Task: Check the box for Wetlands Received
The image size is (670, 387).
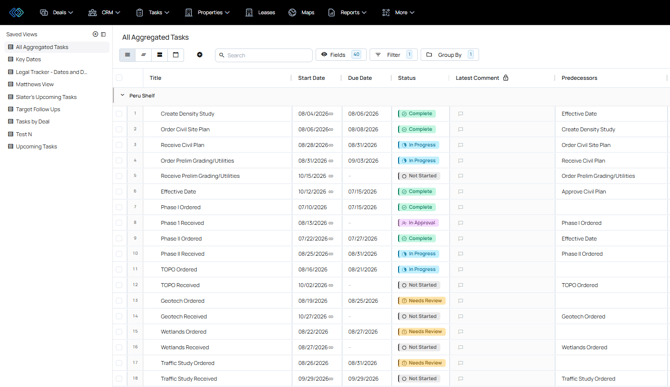Action: [x=119, y=347]
